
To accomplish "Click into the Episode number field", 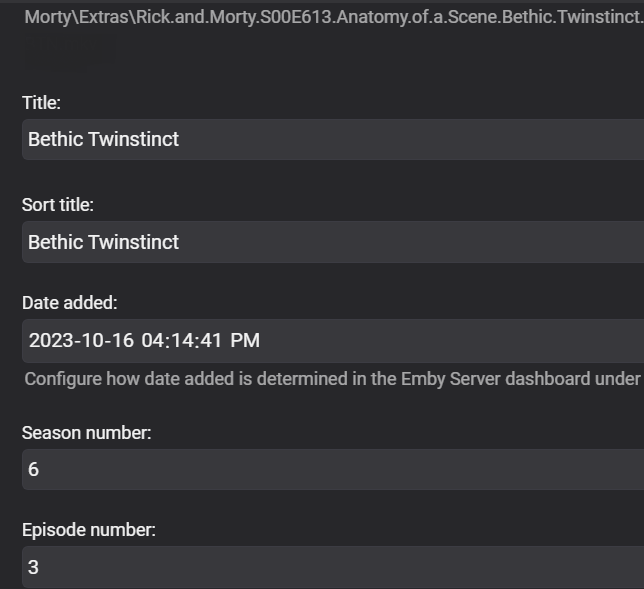I will click(x=330, y=567).
